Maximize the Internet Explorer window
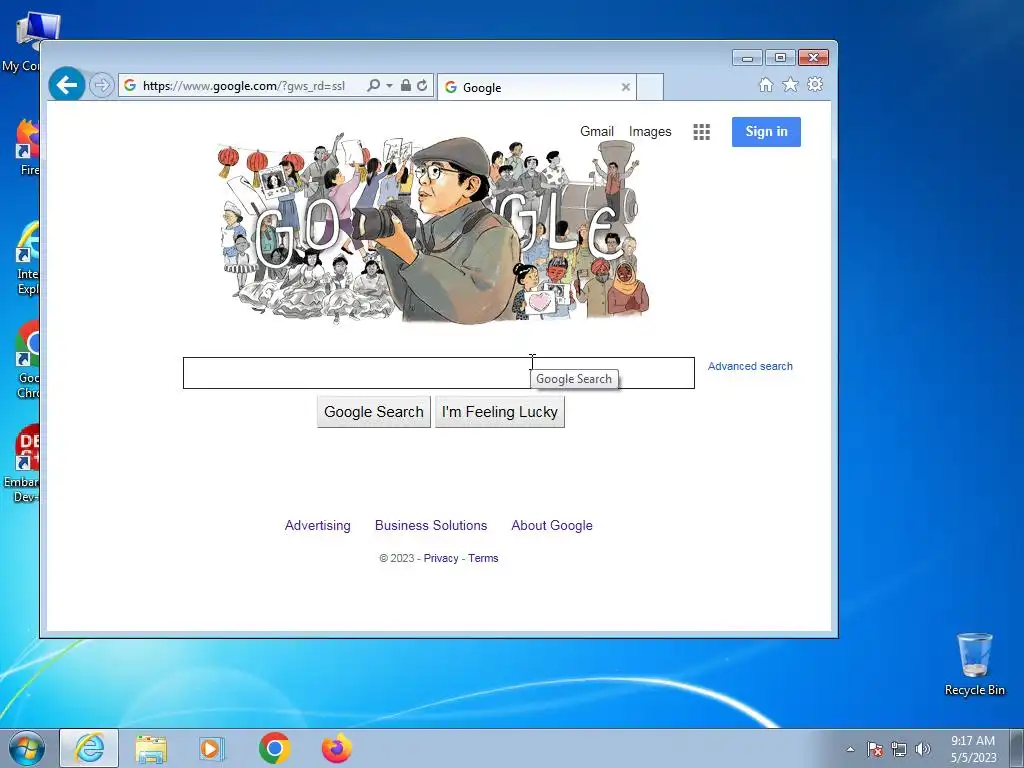 [780, 58]
